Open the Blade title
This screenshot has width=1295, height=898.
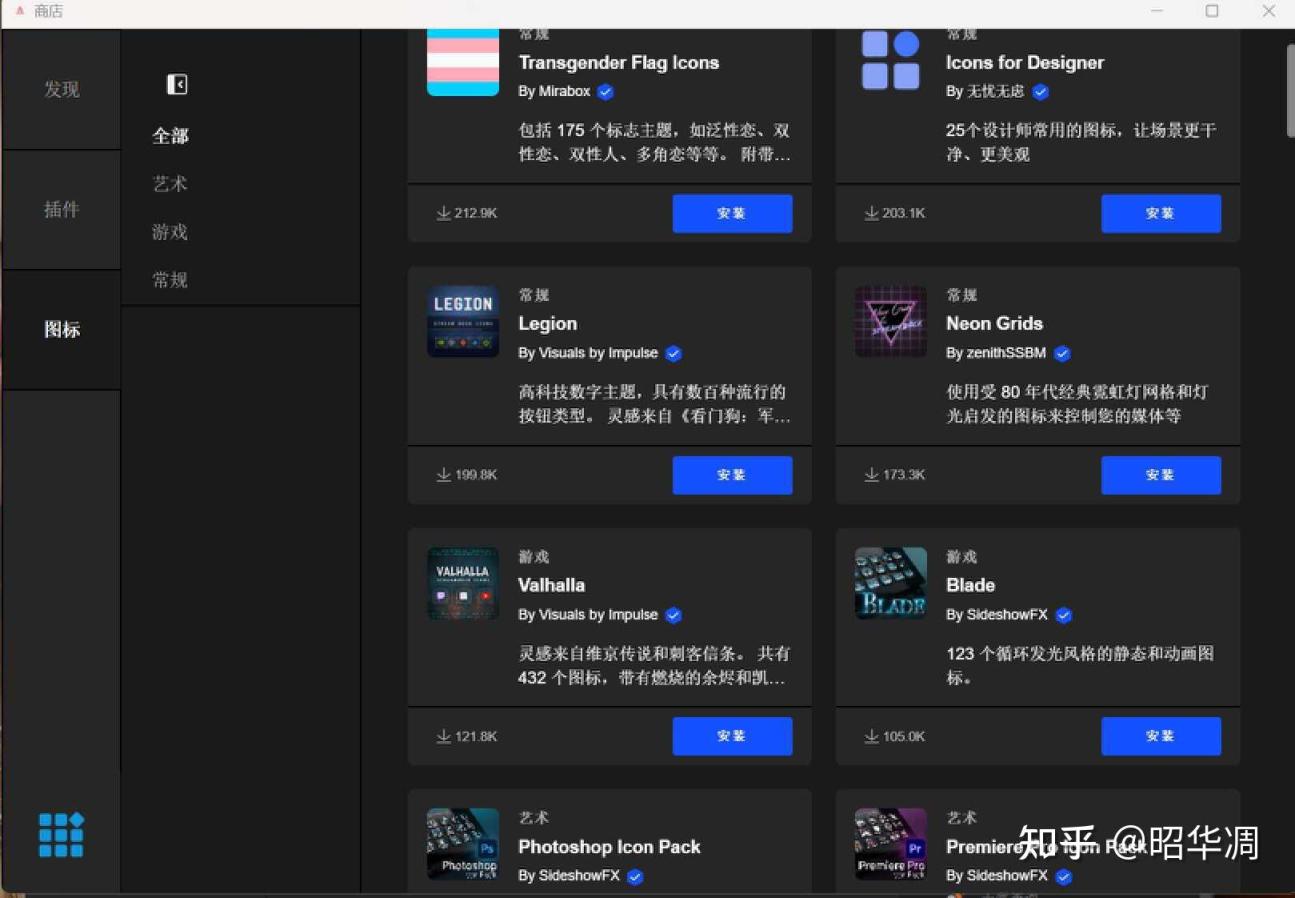[x=971, y=585]
